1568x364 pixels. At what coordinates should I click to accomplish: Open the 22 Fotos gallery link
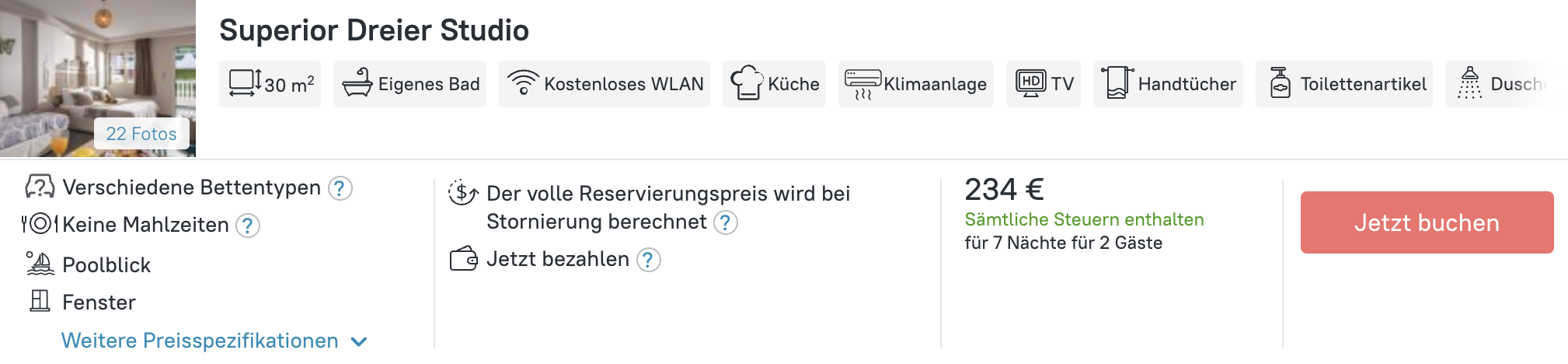point(141,134)
